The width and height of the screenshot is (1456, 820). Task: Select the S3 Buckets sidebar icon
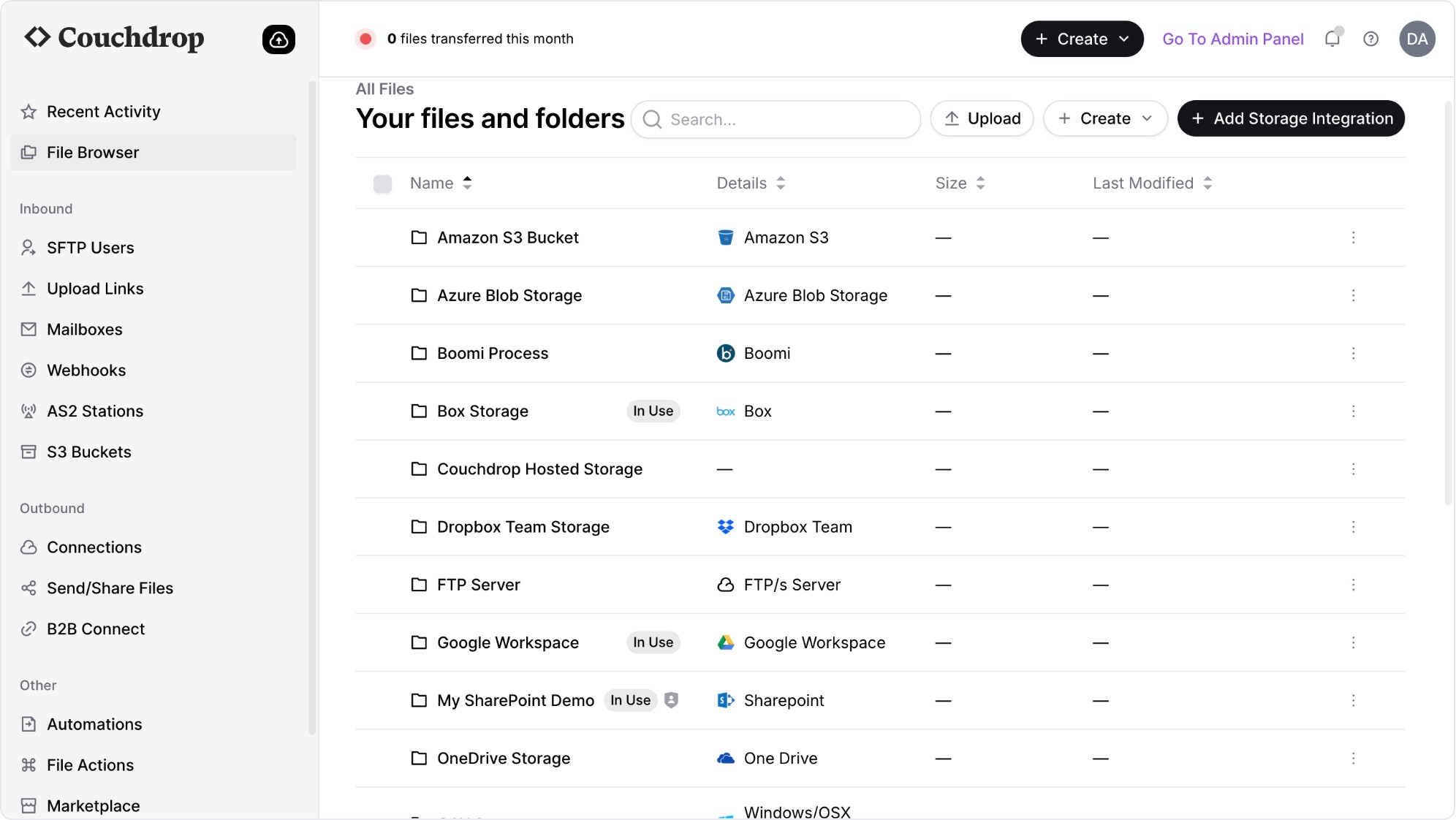click(28, 452)
